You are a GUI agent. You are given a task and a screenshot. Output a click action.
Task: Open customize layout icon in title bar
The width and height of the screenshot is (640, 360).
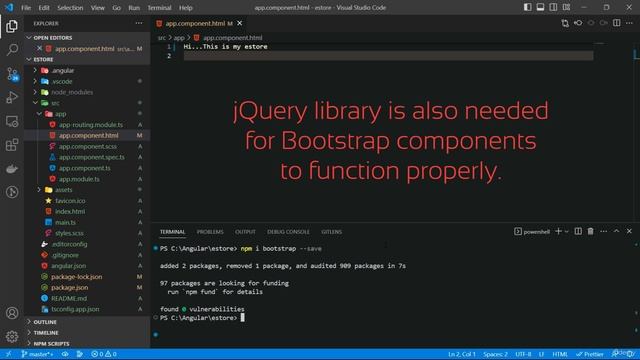click(x=566, y=7)
